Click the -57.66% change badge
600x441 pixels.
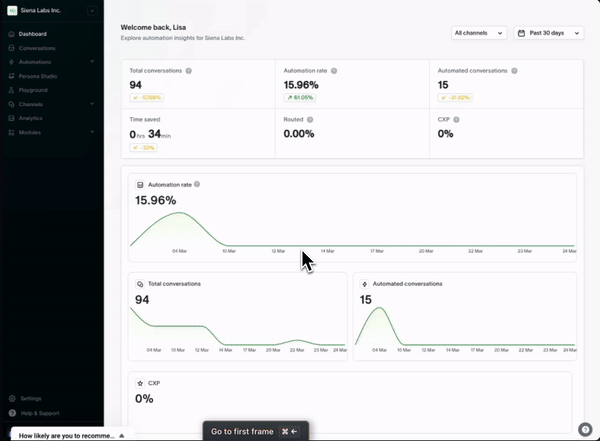point(147,98)
